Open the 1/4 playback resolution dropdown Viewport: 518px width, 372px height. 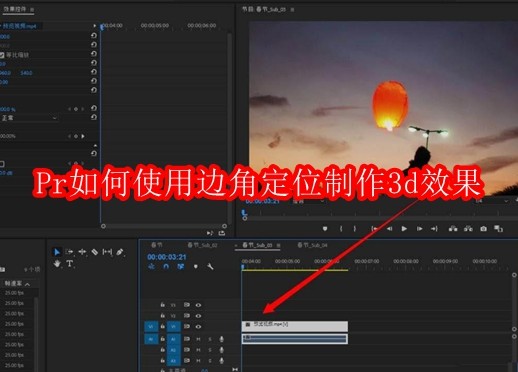click(491, 201)
